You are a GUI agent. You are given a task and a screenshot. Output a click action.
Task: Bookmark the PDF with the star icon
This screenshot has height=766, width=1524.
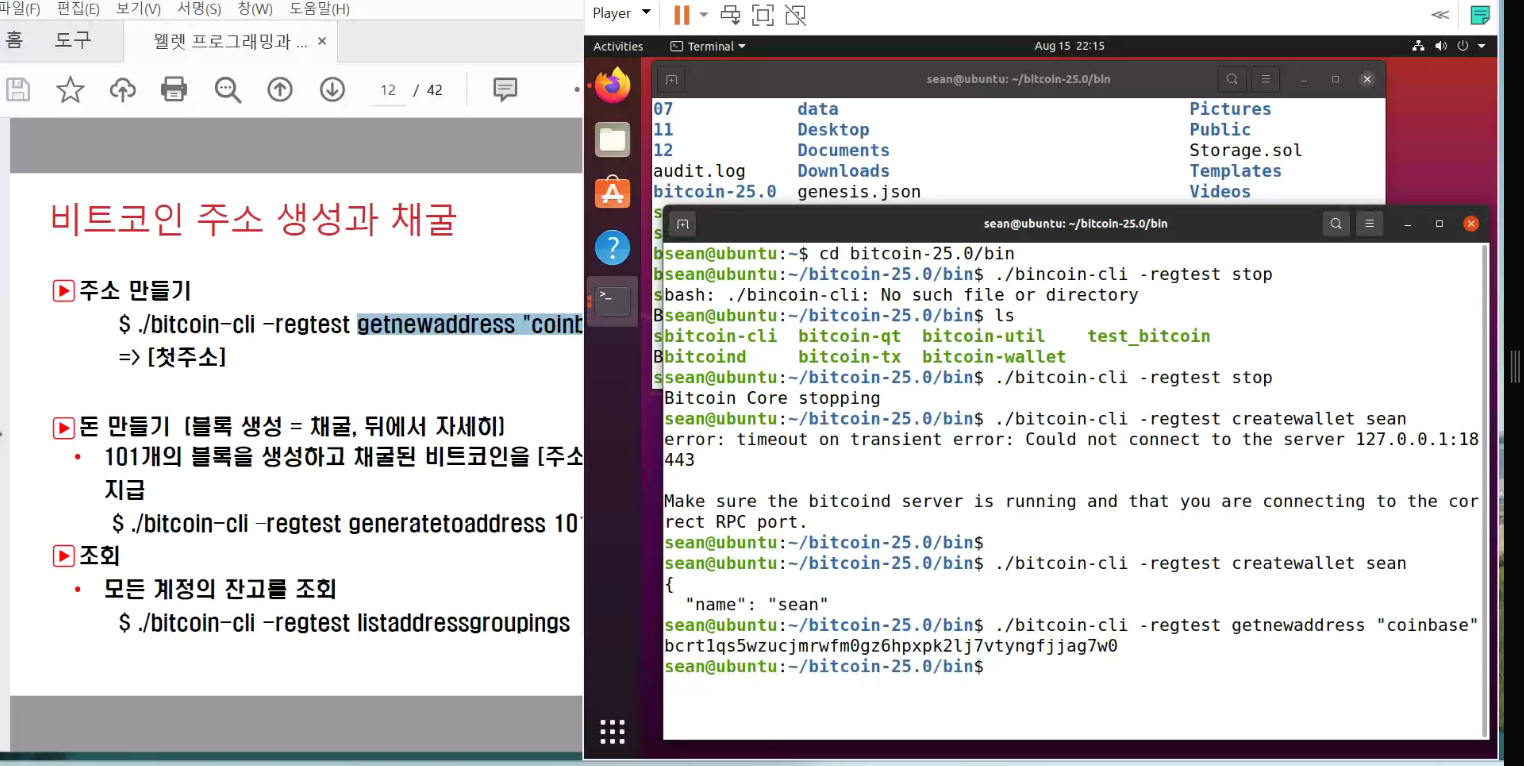70,90
